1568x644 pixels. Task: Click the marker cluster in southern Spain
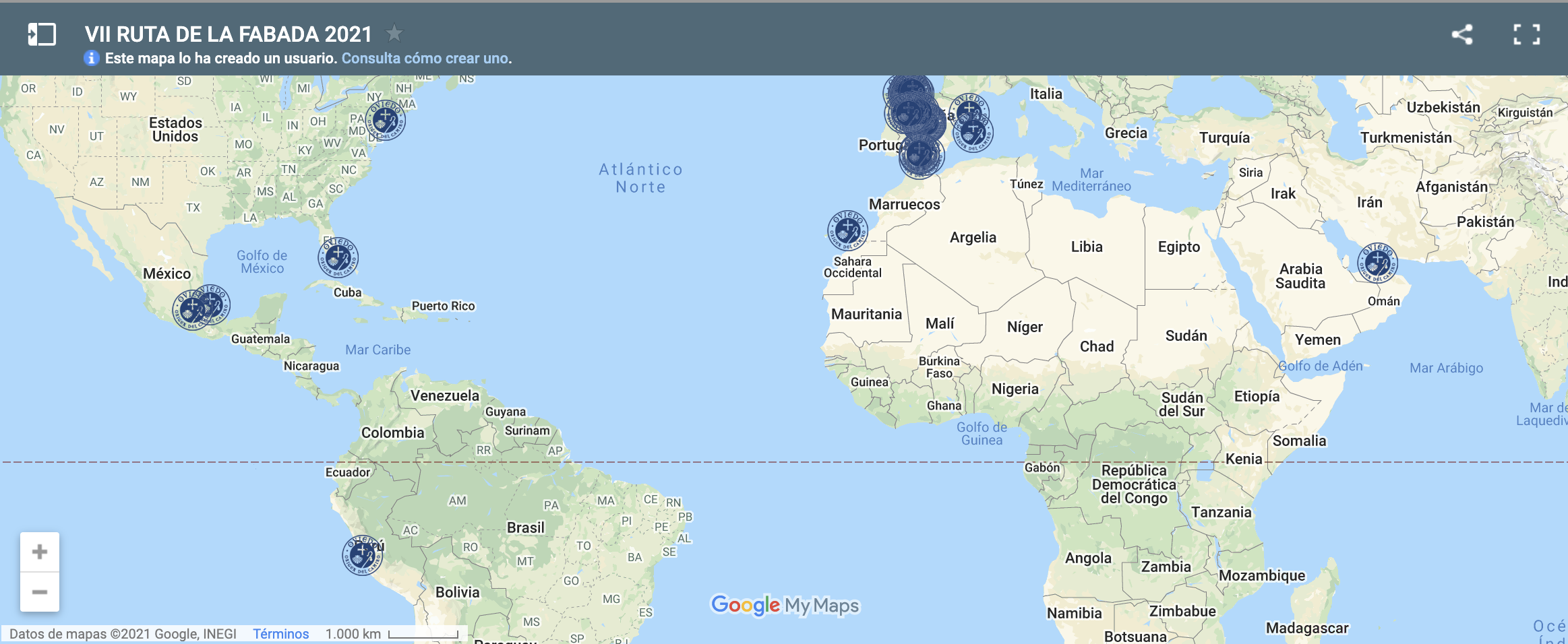click(x=920, y=156)
